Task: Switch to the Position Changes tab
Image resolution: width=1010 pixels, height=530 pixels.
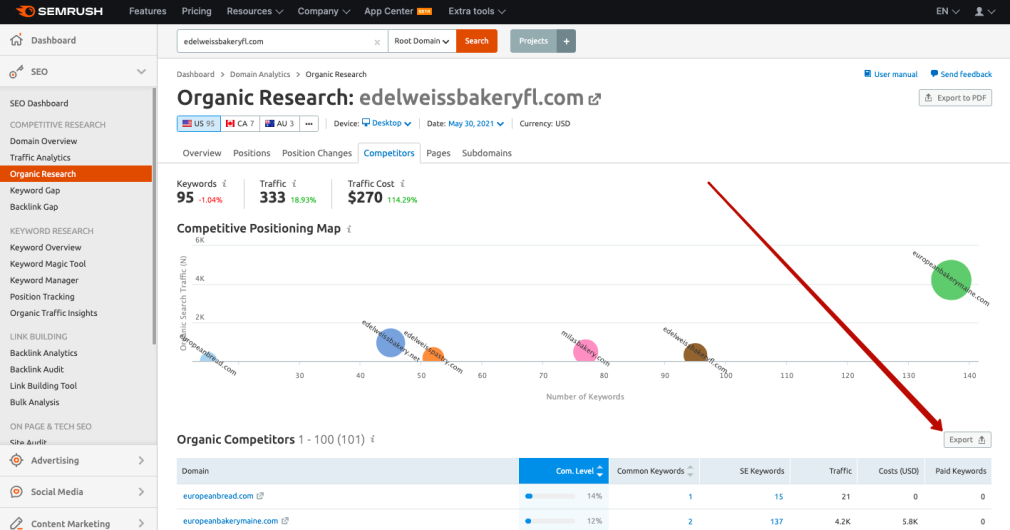Action: (316, 153)
